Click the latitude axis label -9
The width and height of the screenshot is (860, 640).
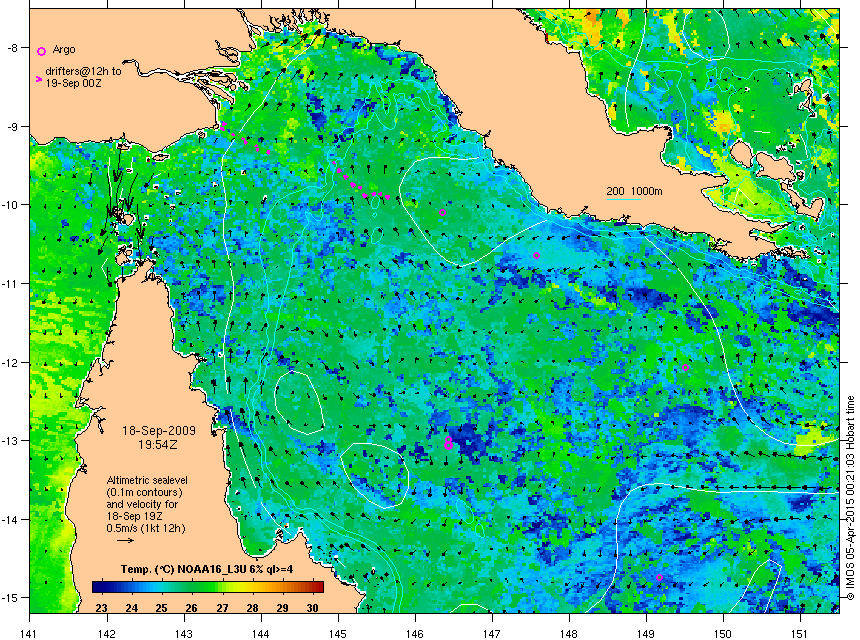(12, 126)
